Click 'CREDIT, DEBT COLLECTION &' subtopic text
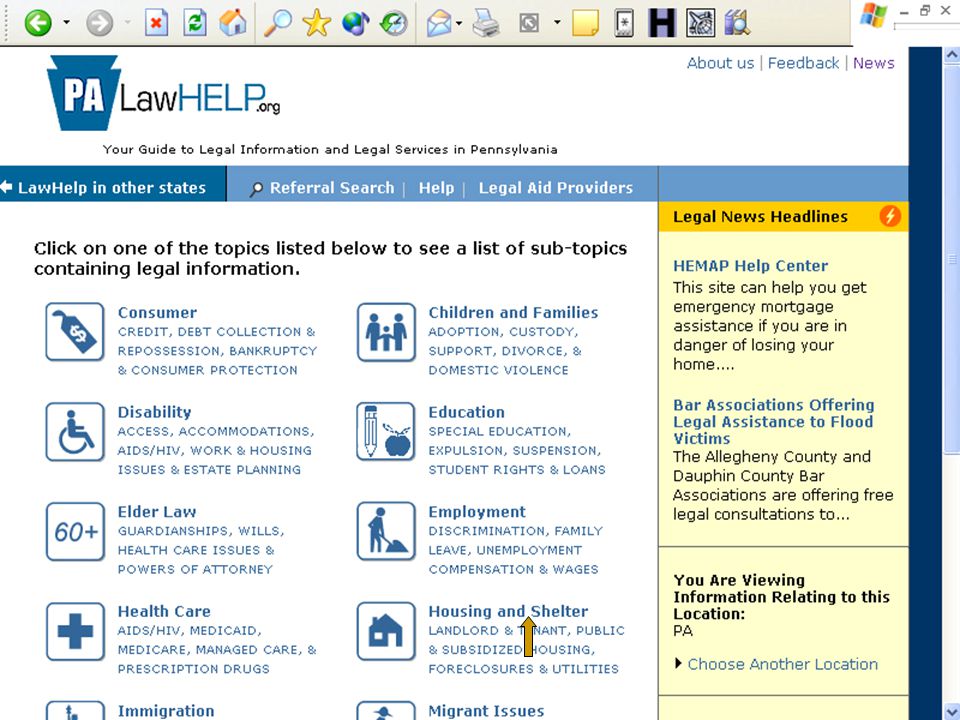 [216, 332]
